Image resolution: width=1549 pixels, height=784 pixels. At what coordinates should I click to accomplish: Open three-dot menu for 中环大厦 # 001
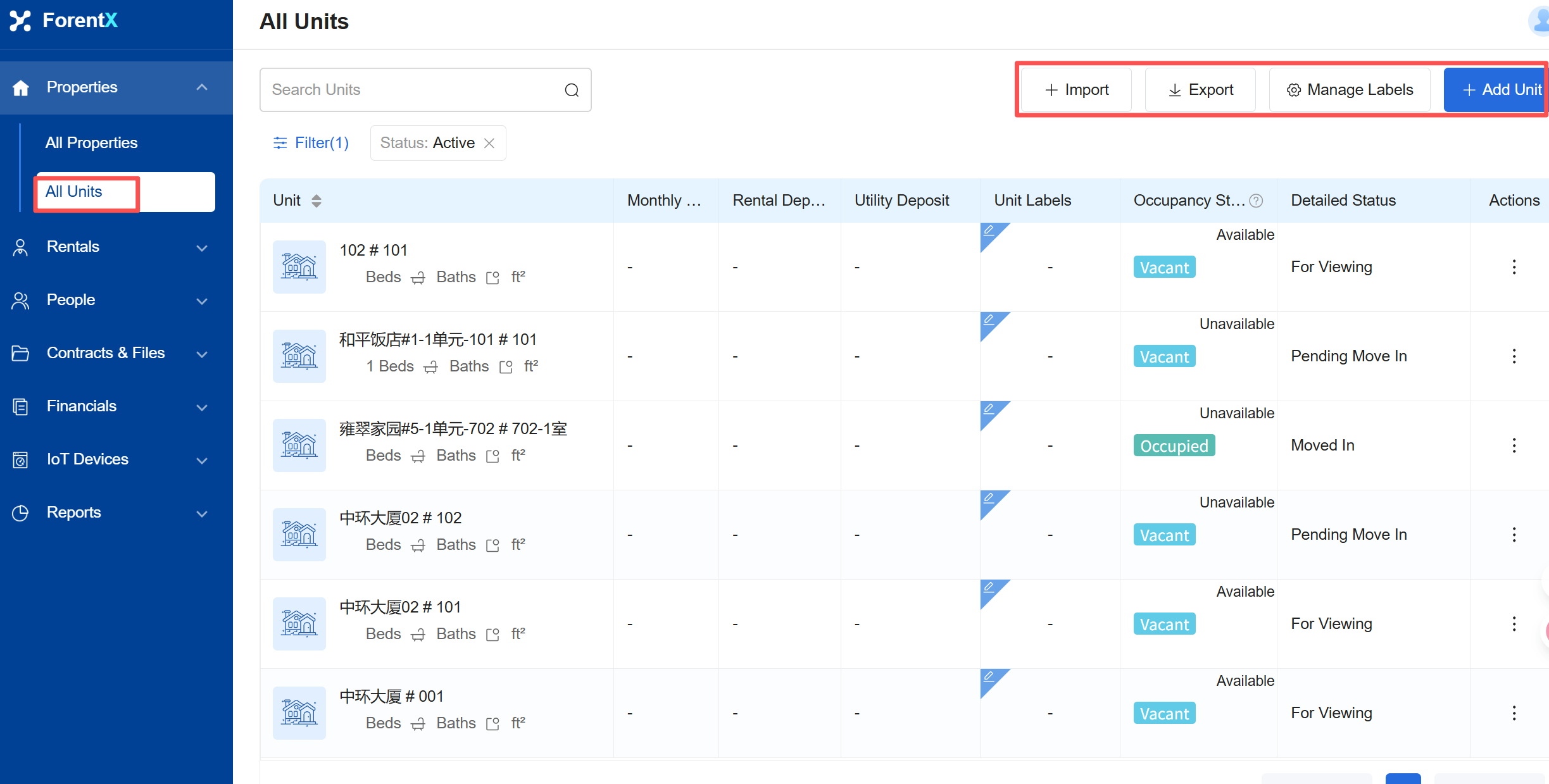1514,713
